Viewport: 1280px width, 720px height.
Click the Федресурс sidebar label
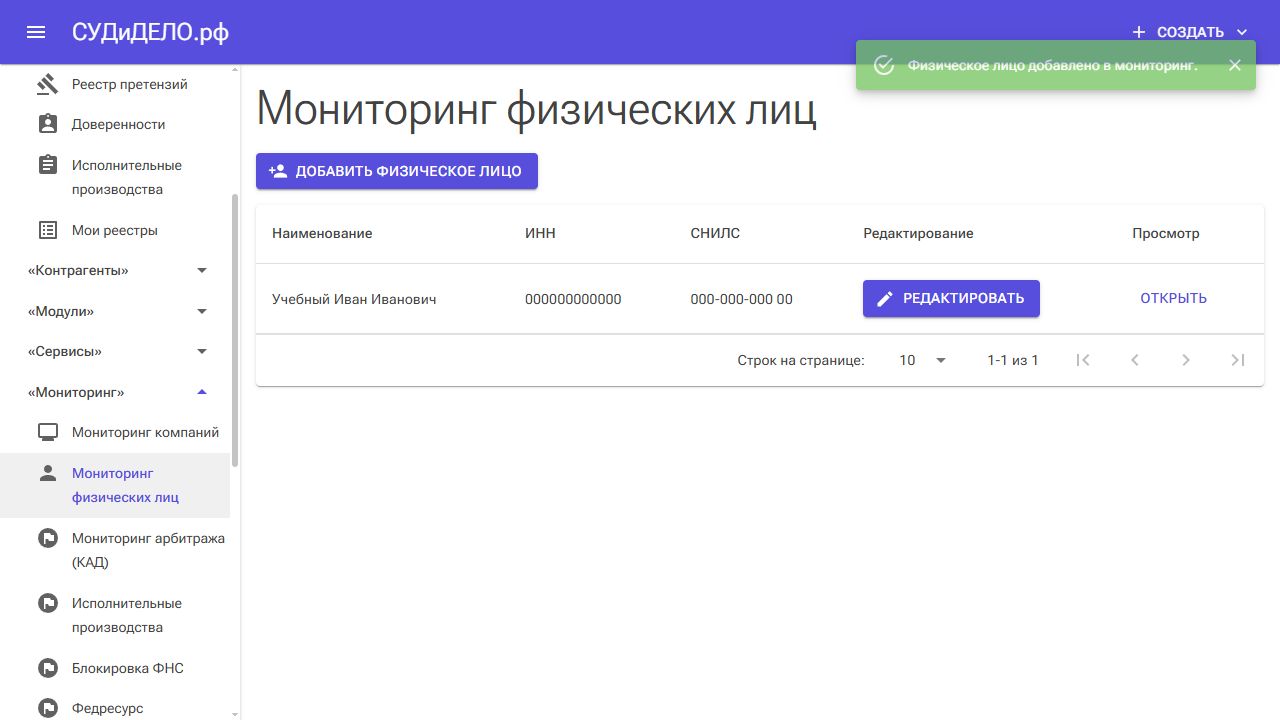click(x=108, y=708)
